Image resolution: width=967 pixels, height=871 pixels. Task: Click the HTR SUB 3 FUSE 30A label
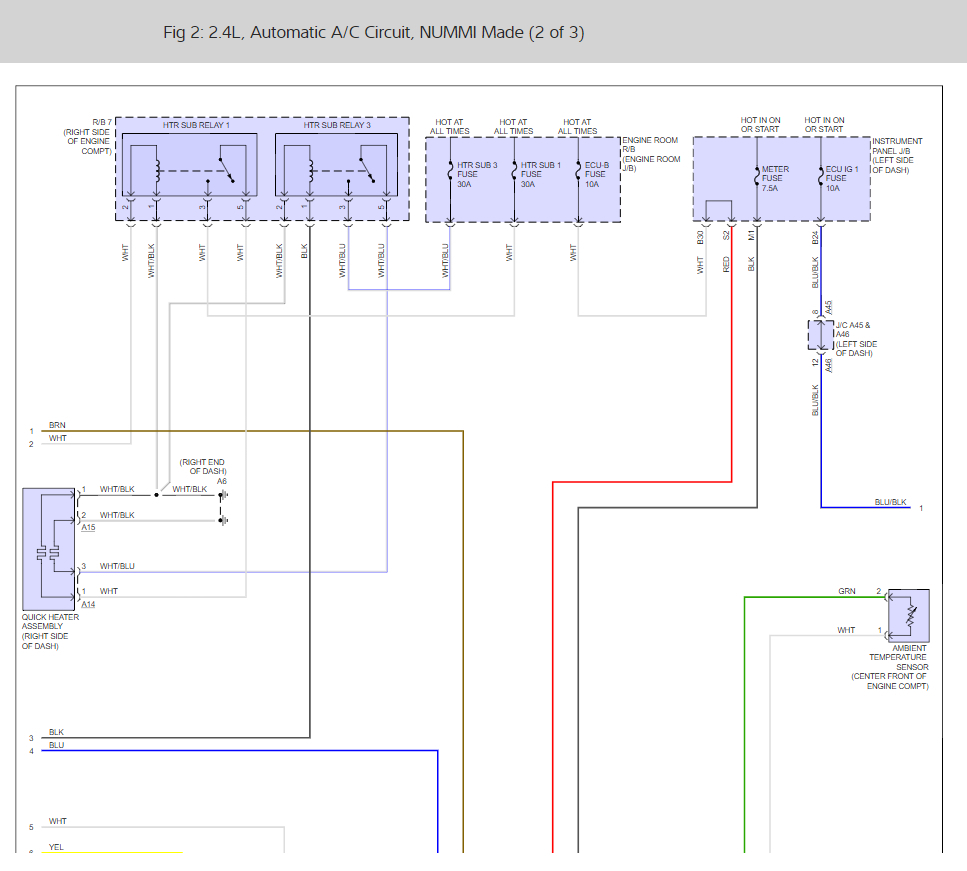pyautogui.click(x=477, y=175)
